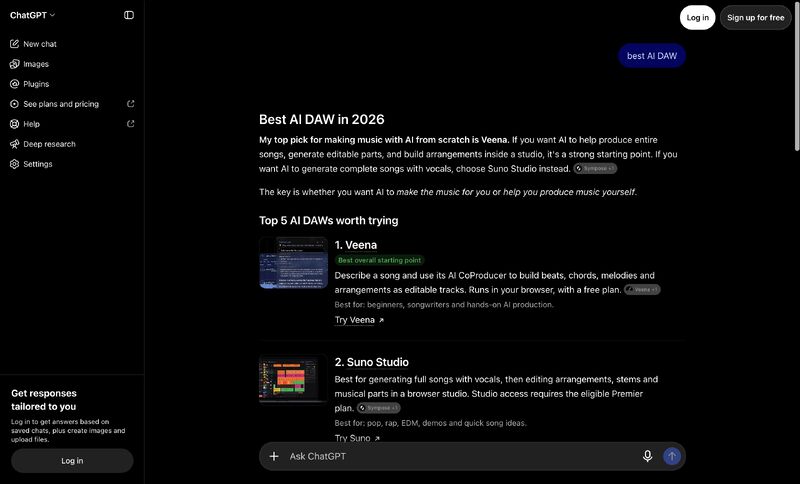The width and height of the screenshot is (800, 484).
Task: Open the ChatGPT model dropdown
Action: 32,15
